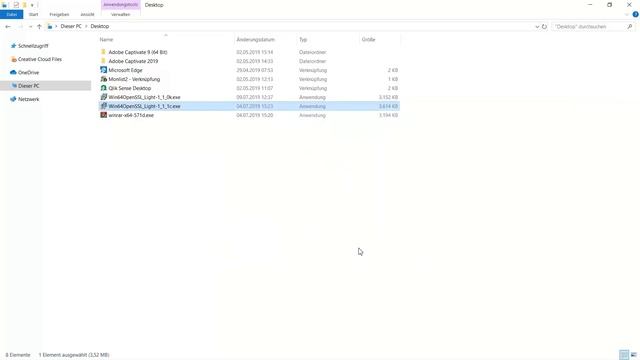The image size is (640, 360).
Task: Expand the ribbon with the chevron
Action: click(627, 14)
